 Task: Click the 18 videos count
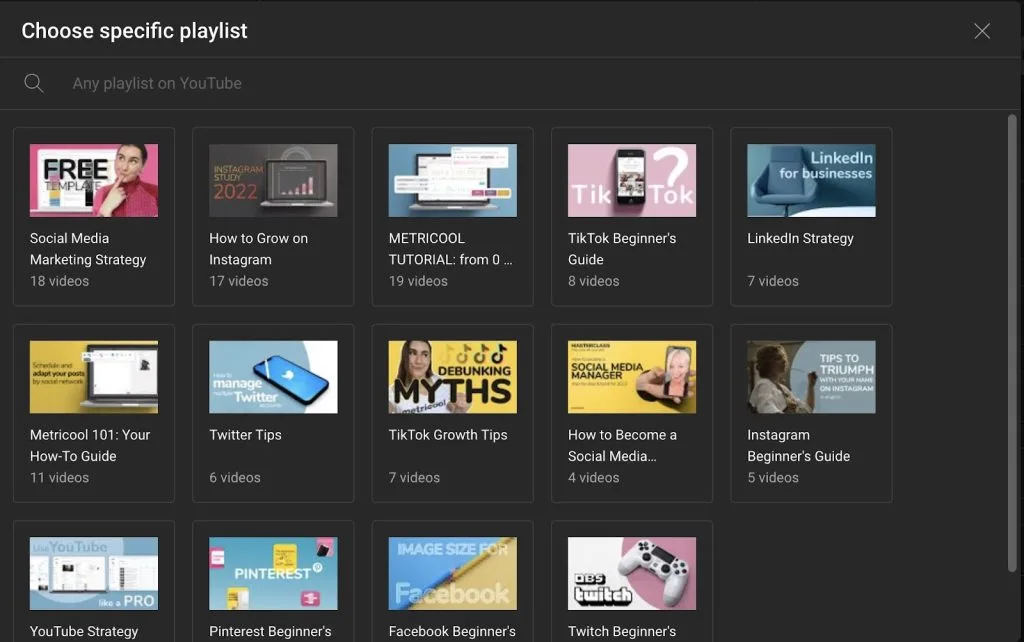(59, 281)
